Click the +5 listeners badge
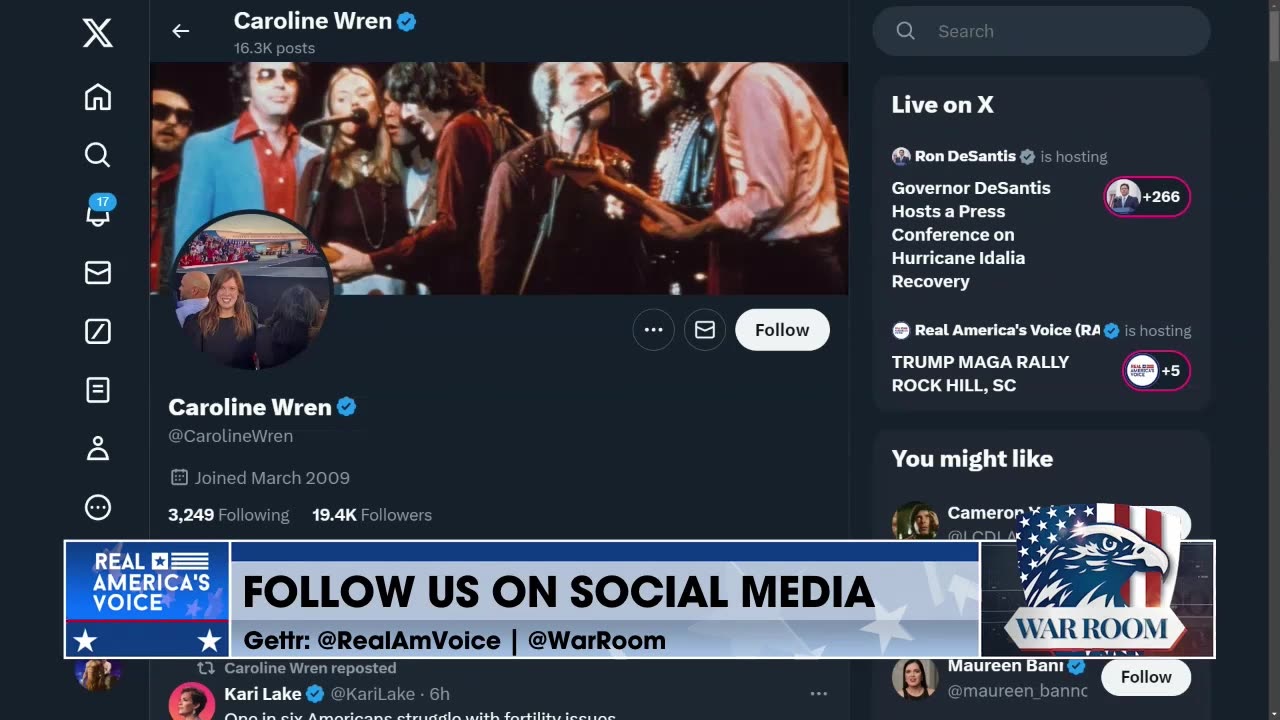 click(x=1156, y=371)
